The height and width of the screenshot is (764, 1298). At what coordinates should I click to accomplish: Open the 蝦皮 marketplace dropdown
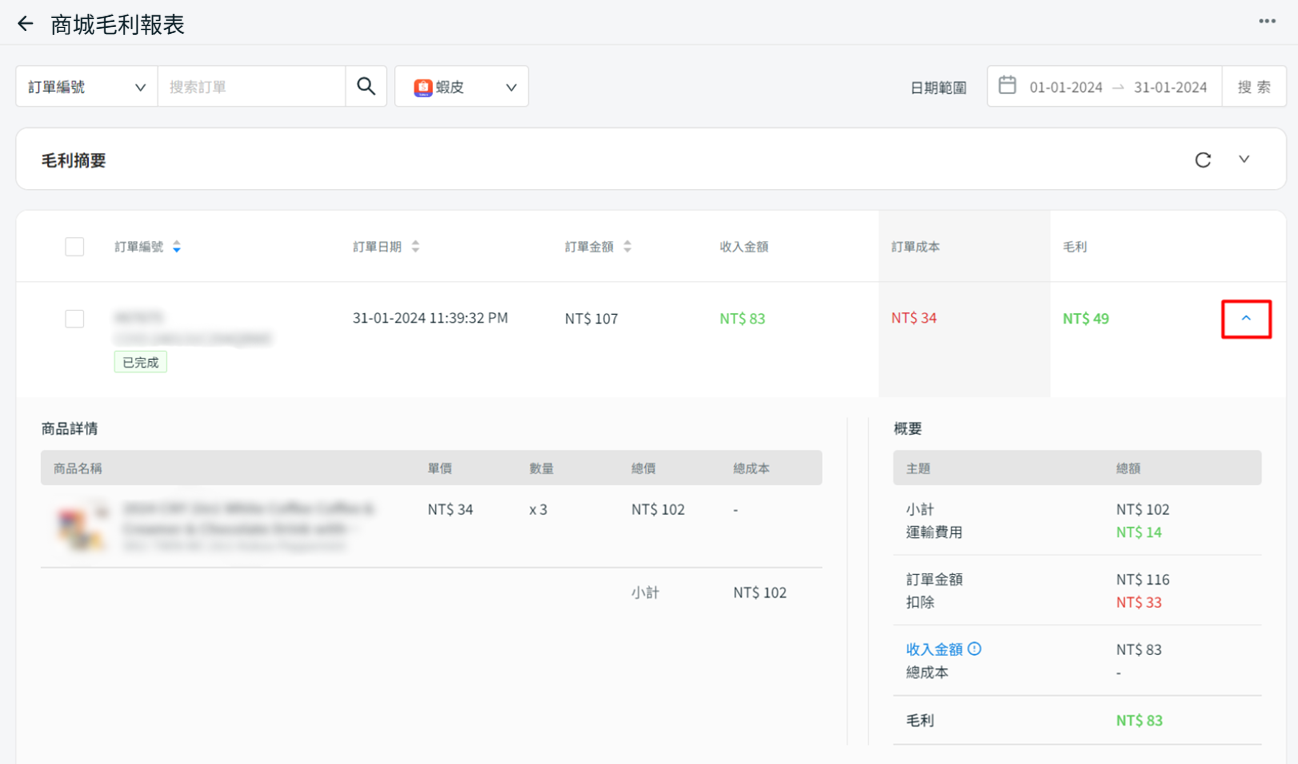tap(462, 87)
